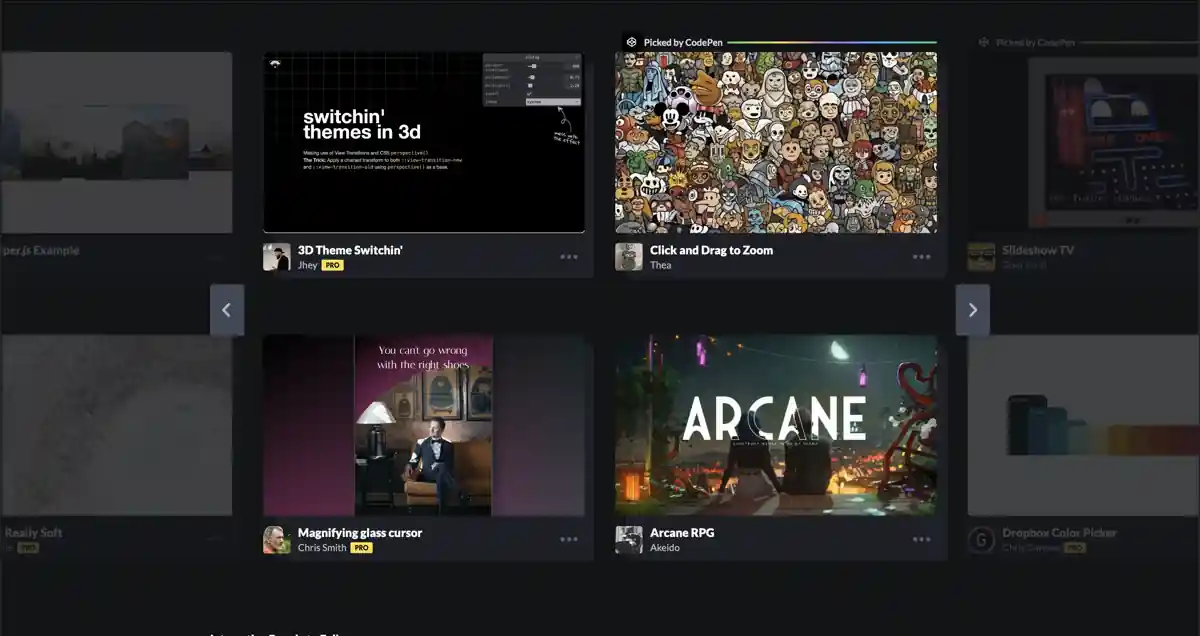Open the 3D Theme Switchin' pen preview
Viewport: 1200px width, 636px height.
424,143
